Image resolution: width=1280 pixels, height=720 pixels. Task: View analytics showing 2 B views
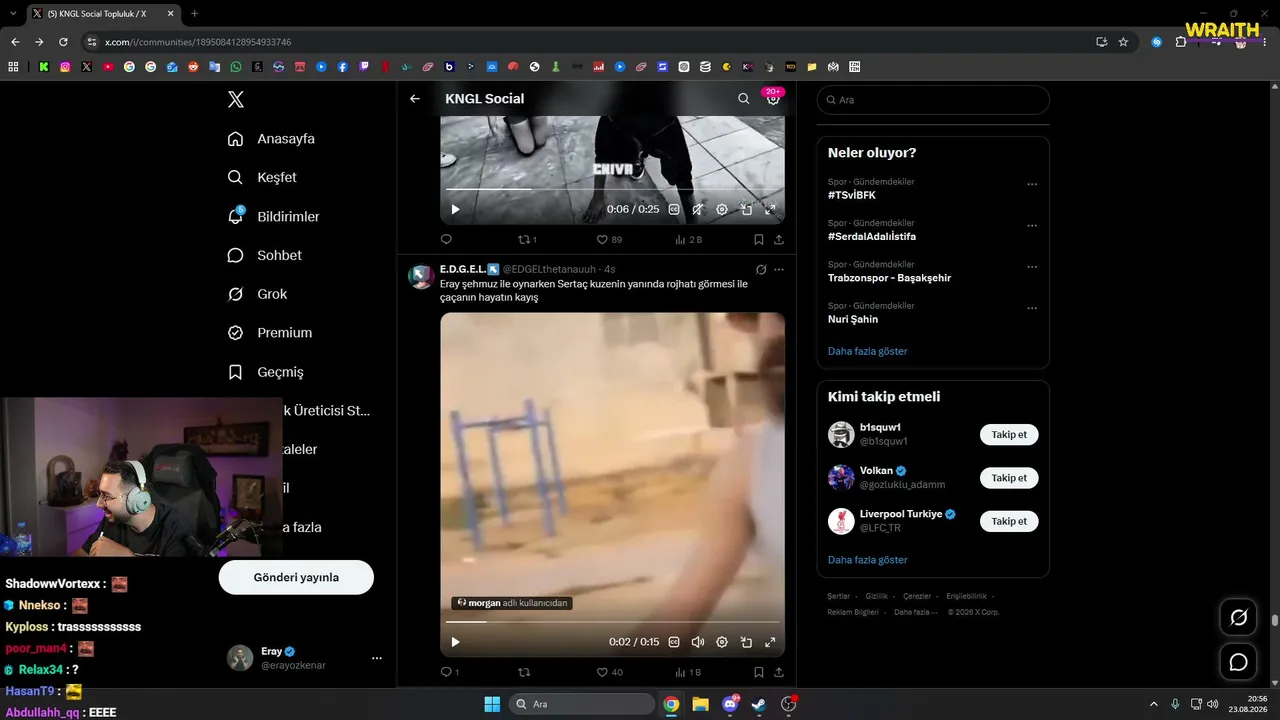[689, 240]
